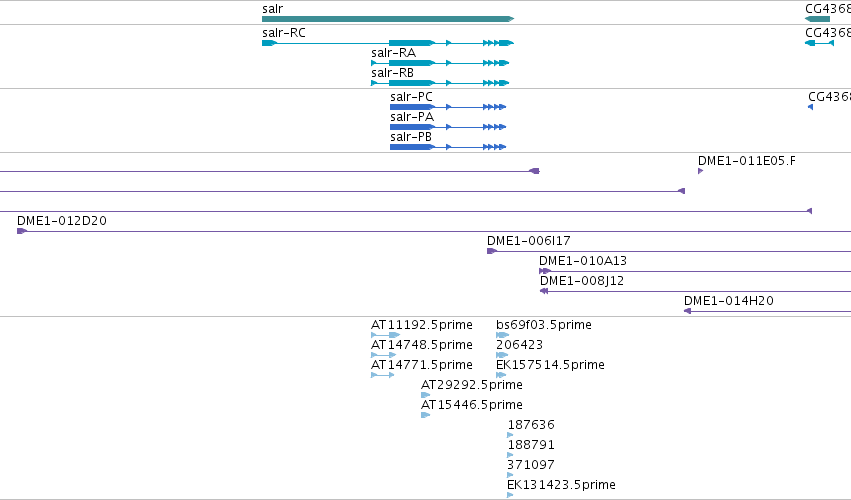Select the AT29292.5prime EST glyph
This screenshot has height=500, width=851.
click(426, 395)
